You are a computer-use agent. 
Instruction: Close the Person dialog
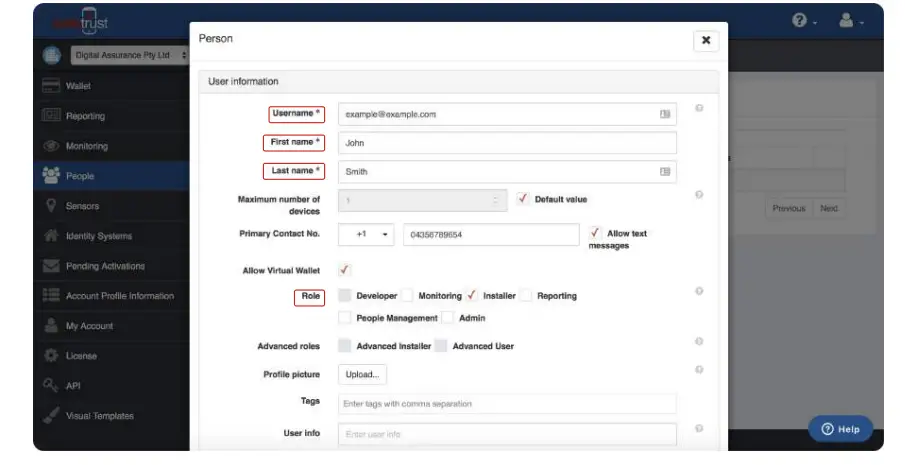[x=705, y=41]
